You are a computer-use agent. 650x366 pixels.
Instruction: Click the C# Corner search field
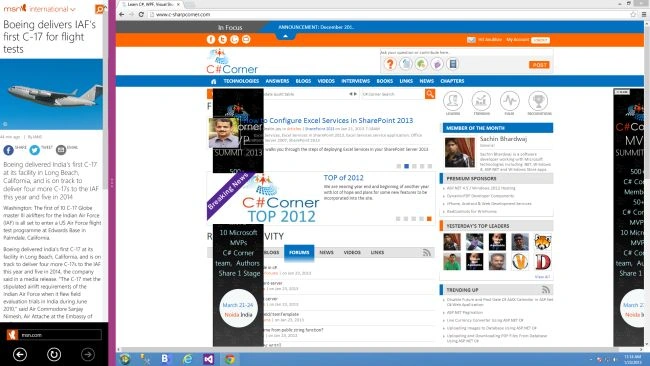[x=392, y=94]
